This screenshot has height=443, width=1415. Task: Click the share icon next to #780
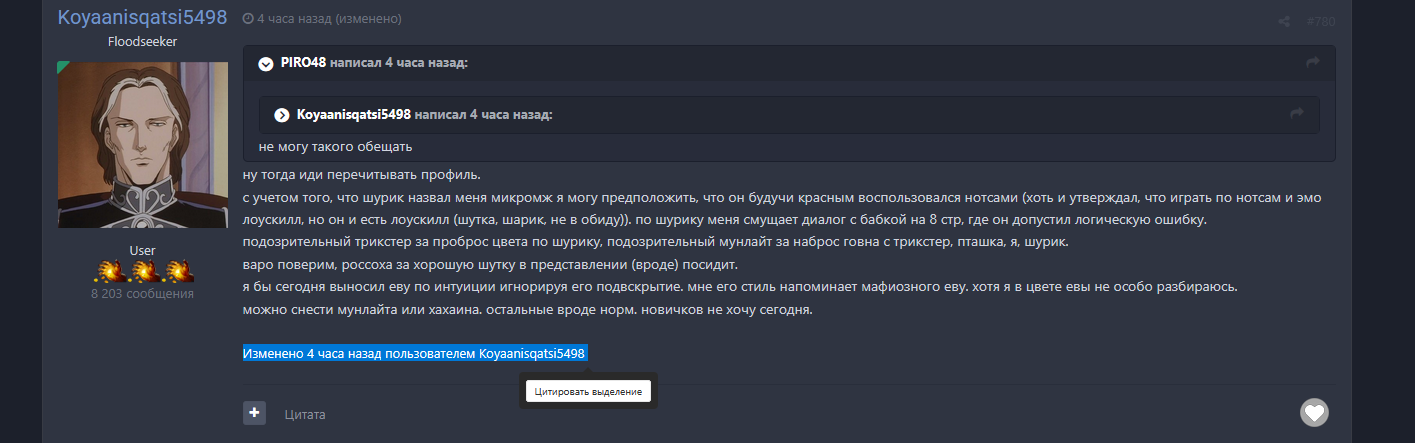click(x=1284, y=21)
